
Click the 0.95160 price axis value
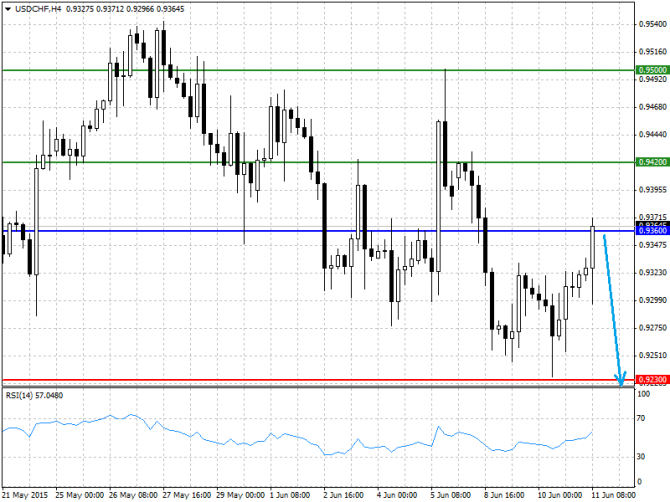click(653, 52)
